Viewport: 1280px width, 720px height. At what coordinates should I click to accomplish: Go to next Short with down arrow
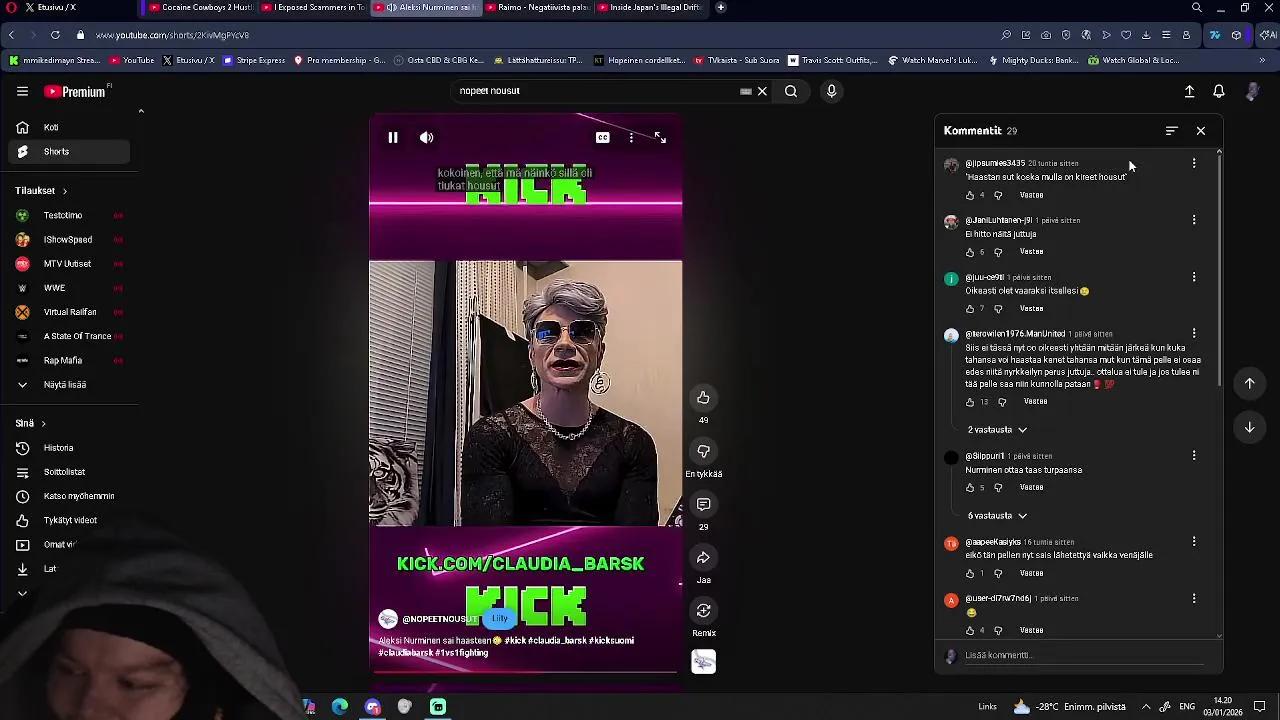1249,428
